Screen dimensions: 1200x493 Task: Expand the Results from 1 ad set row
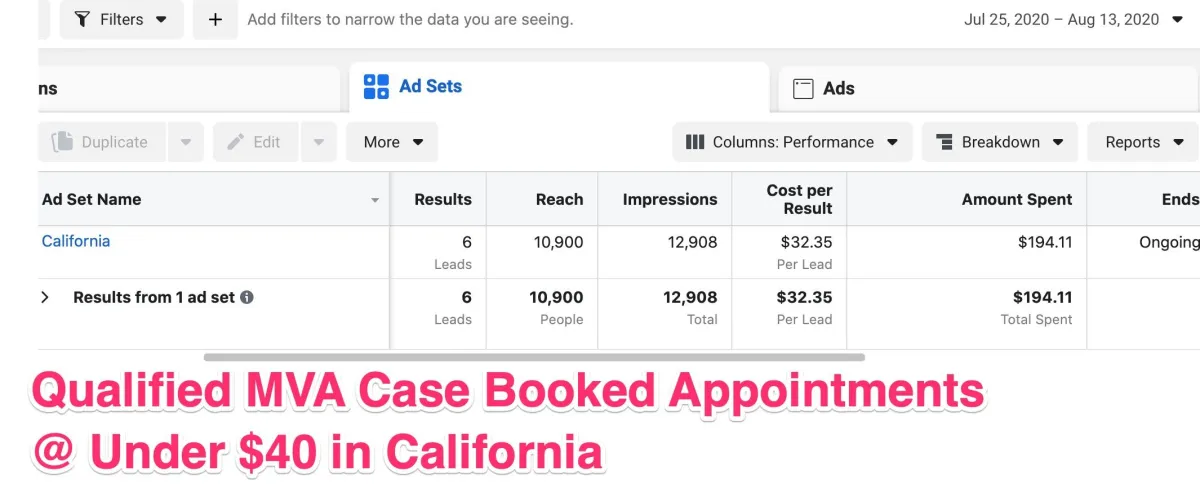click(x=45, y=297)
